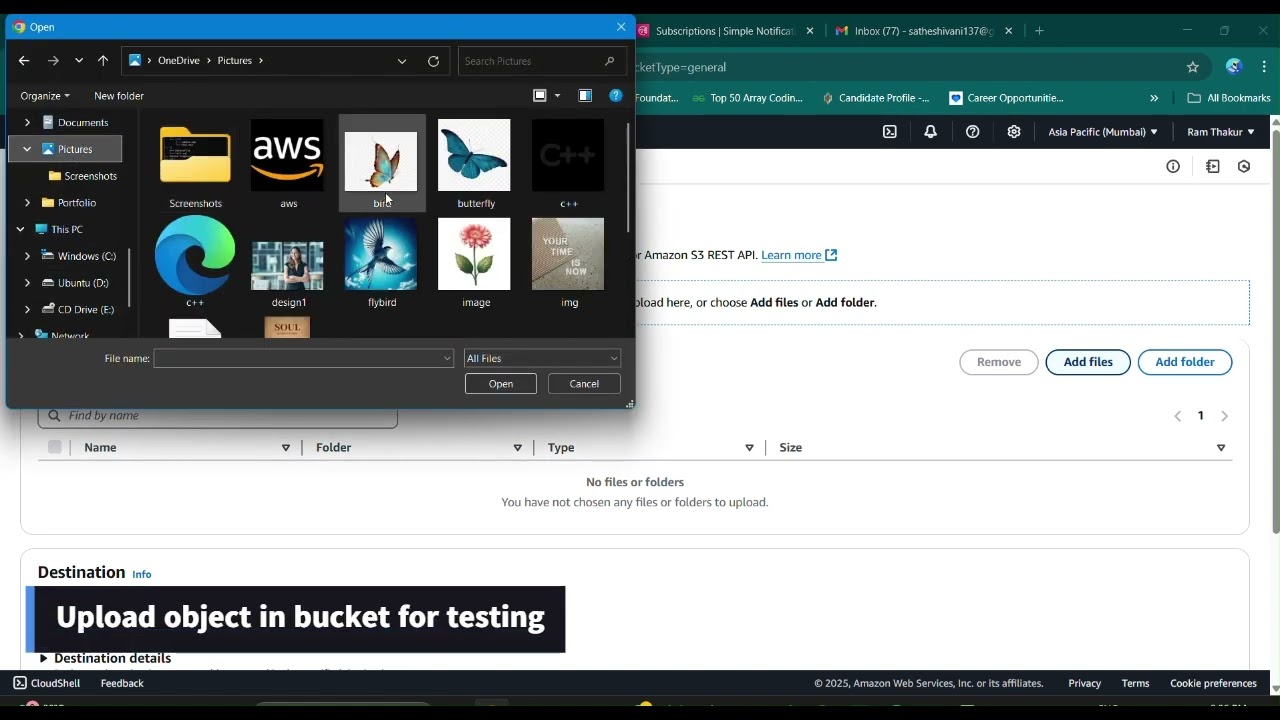Open Career Opportunities bookmark
This screenshot has width=1280, height=720.
[1007, 98]
